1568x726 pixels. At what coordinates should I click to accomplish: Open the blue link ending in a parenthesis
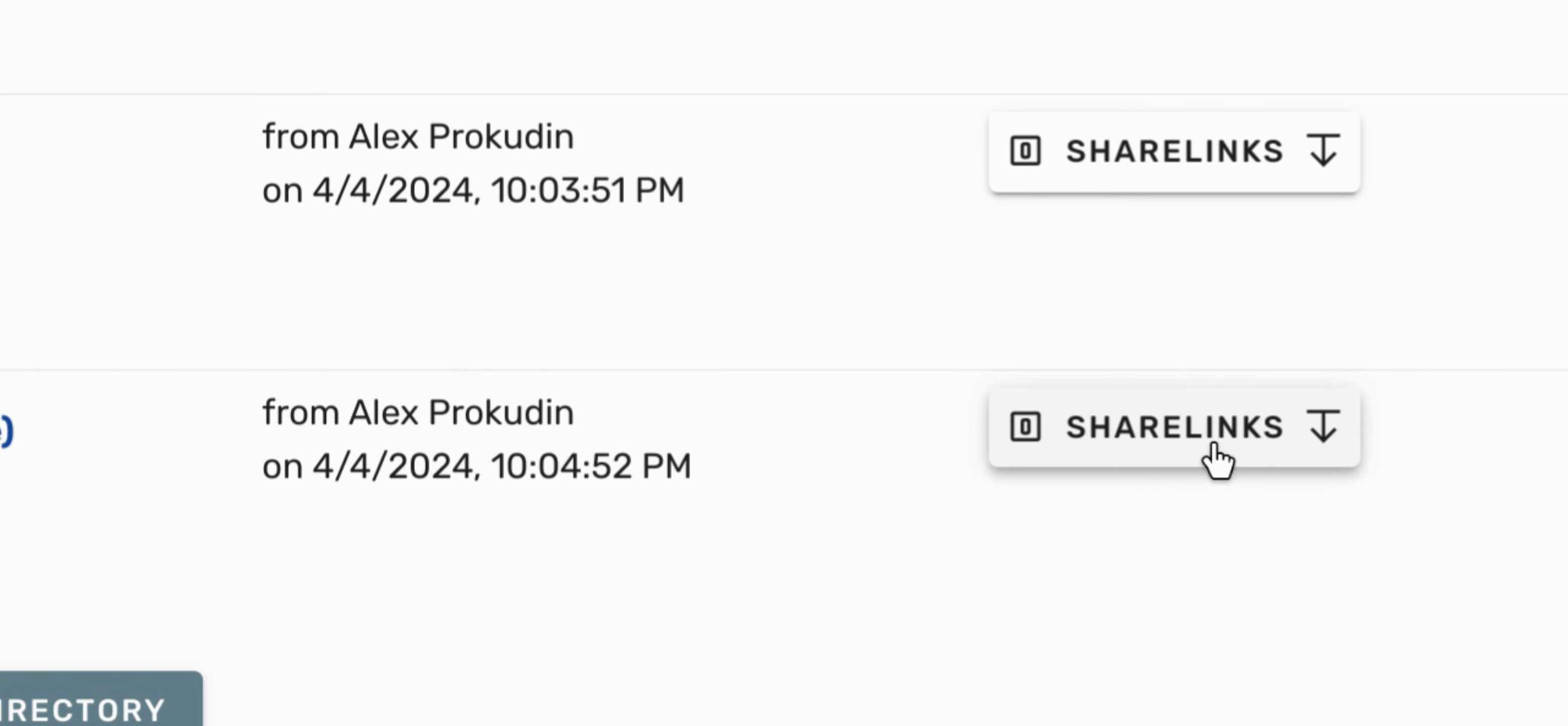(x=6, y=431)
